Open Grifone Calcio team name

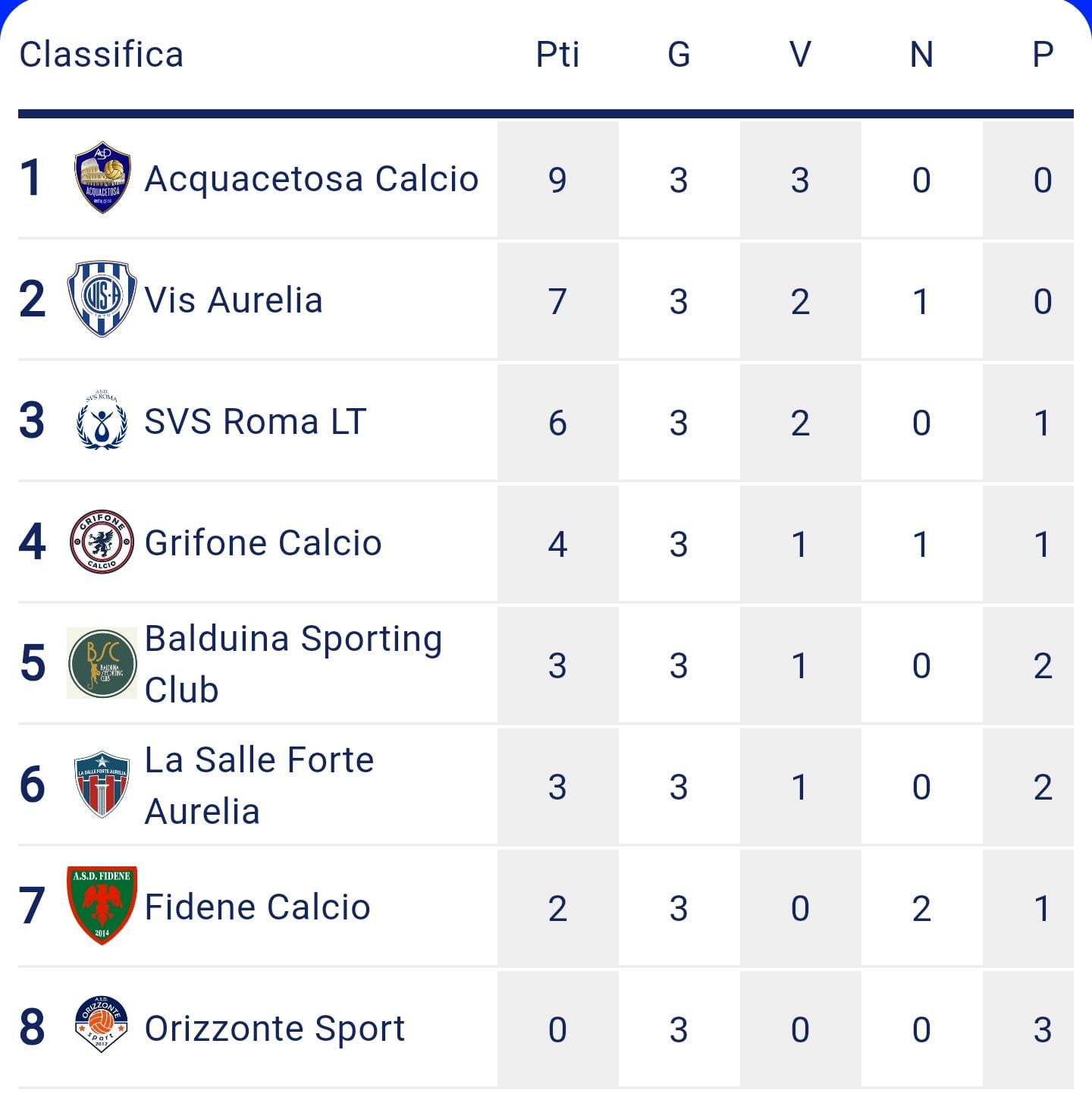263,543
